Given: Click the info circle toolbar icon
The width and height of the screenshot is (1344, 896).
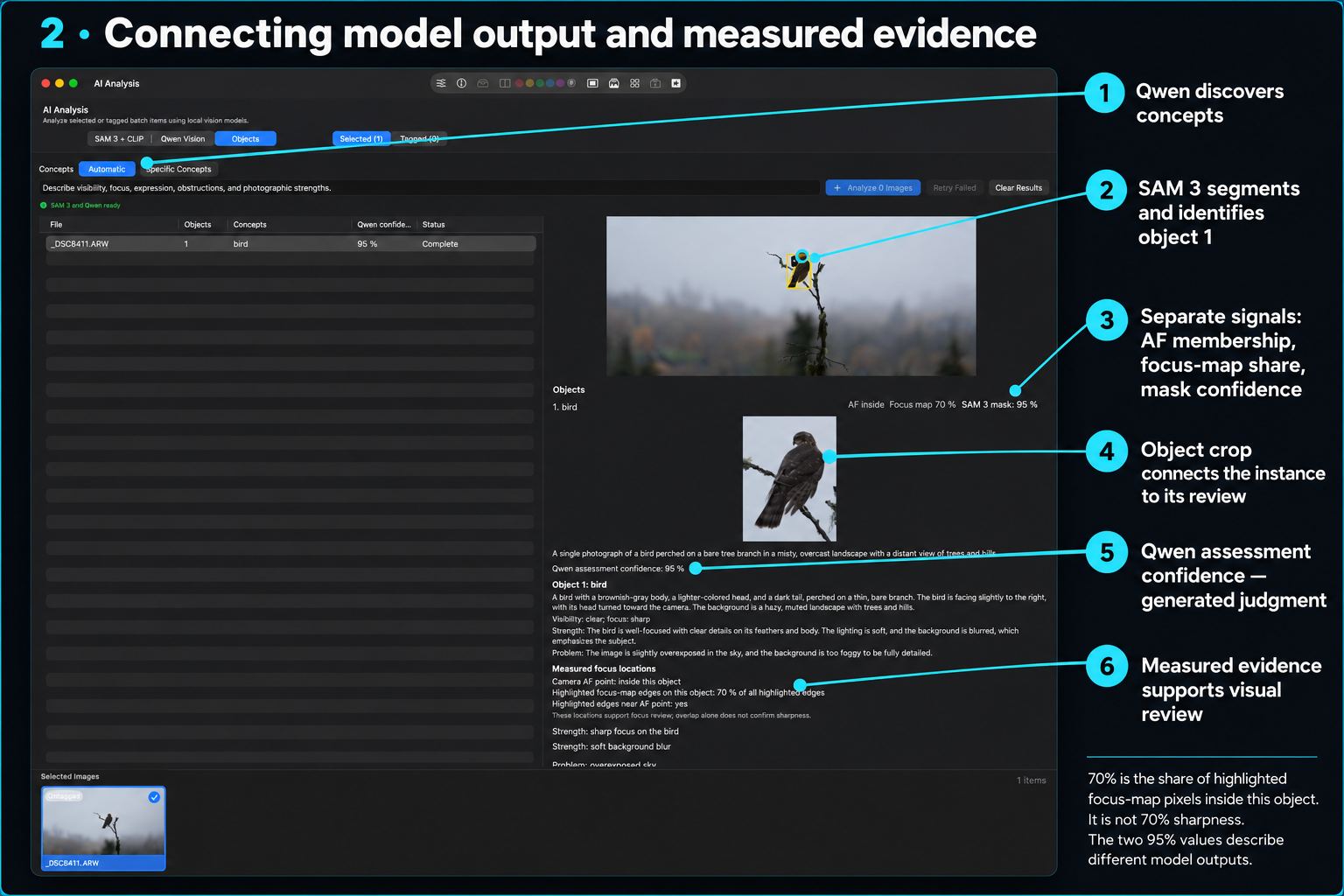Looking at the screenshot, I should pyautogui.click(x=461, y=83).
